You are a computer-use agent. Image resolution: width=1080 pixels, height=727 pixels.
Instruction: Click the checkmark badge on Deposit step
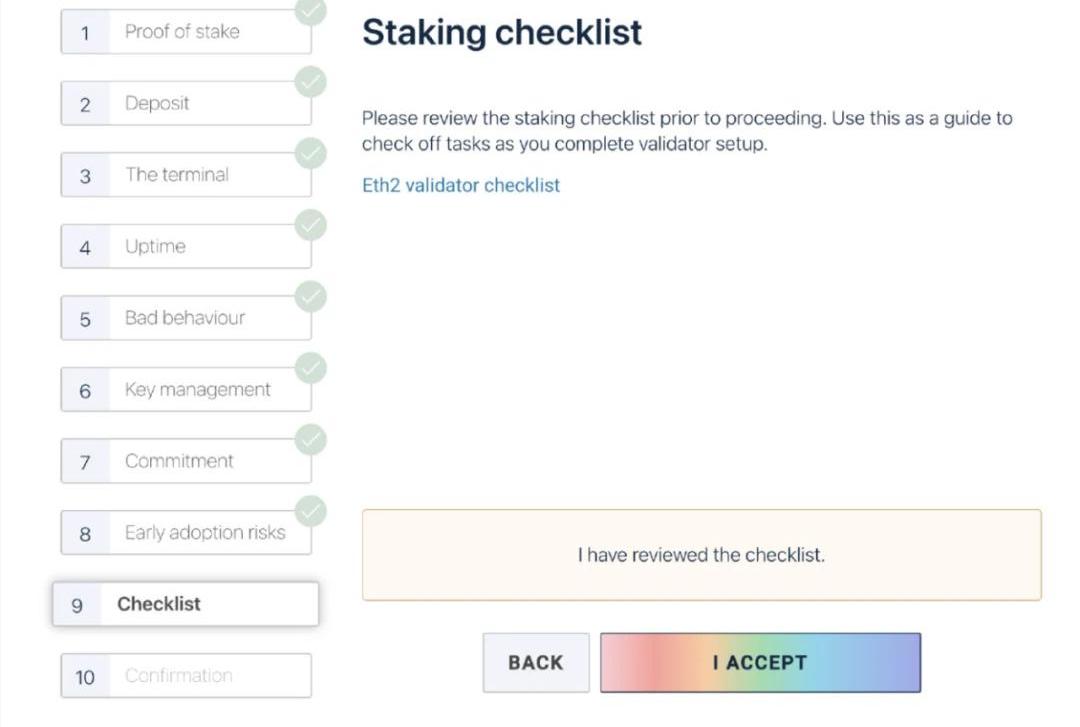click(311, 82)
